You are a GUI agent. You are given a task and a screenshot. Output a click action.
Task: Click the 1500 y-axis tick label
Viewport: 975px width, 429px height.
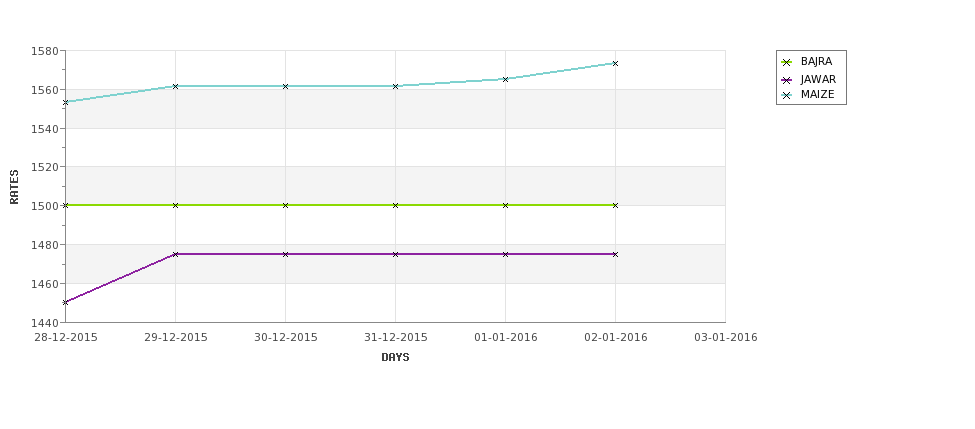pos(44,206)
